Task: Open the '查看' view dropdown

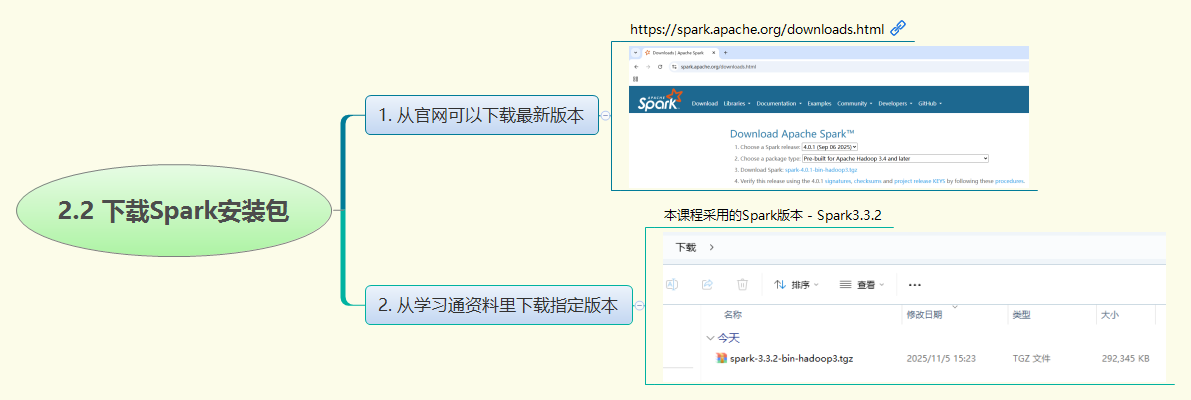Action: pyautogui.click(x=862, y=285)
